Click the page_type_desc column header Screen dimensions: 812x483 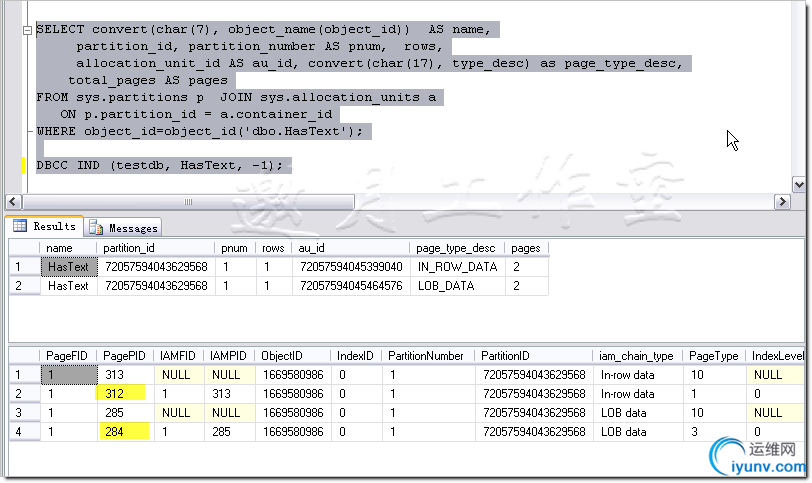pos(457,248)
